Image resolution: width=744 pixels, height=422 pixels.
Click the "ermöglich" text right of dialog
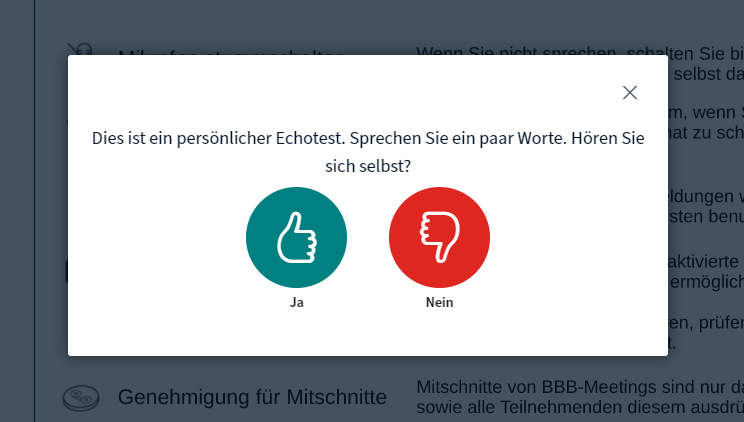pos(705,283)
